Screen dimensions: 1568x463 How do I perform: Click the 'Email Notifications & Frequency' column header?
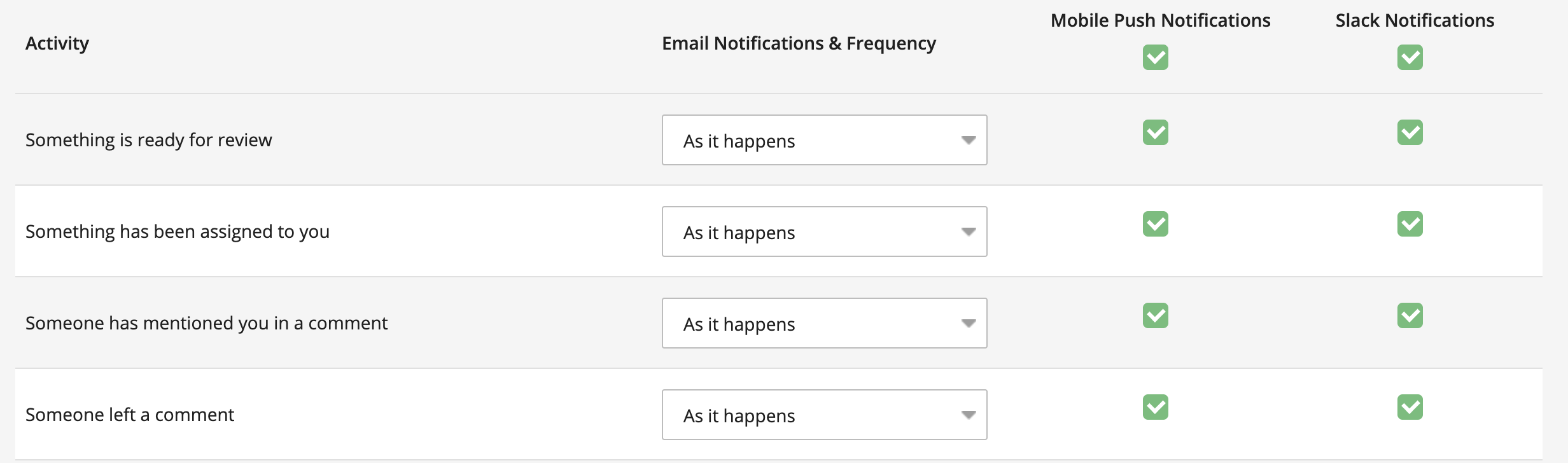[x=798, y=43]
